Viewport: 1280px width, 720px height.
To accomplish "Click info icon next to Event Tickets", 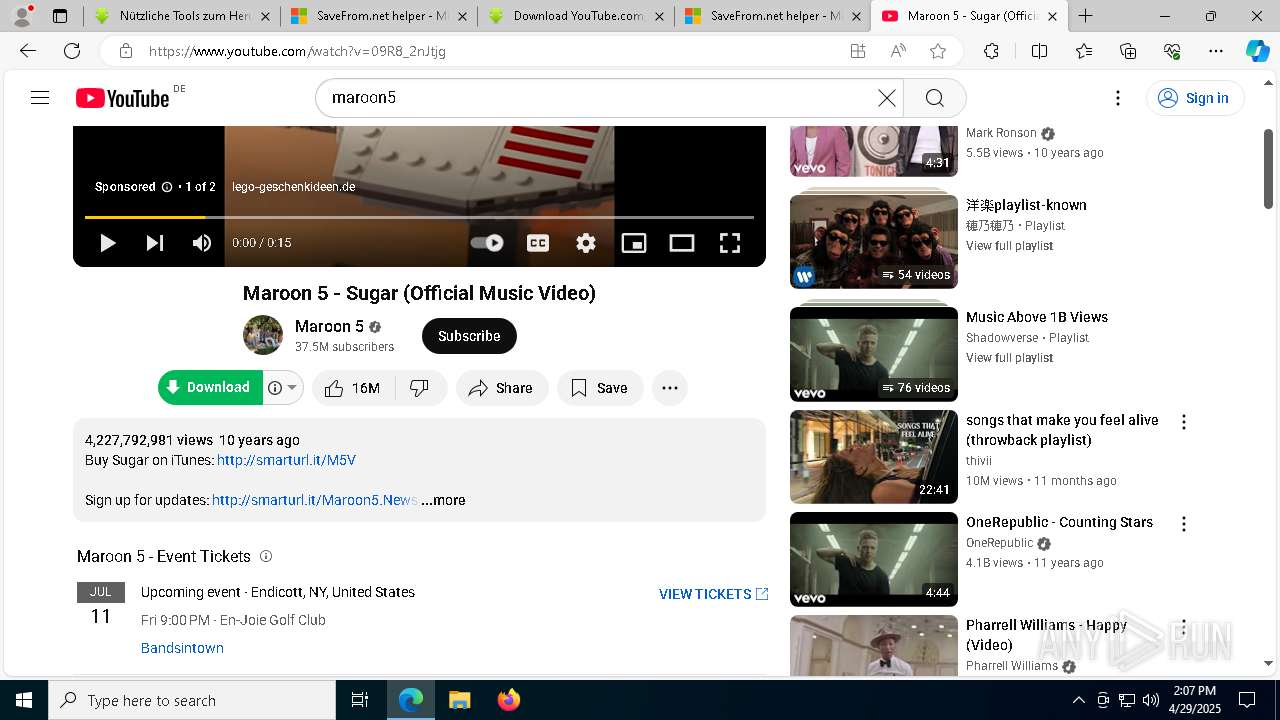I will pyautogui.click(x=266, y=556).
